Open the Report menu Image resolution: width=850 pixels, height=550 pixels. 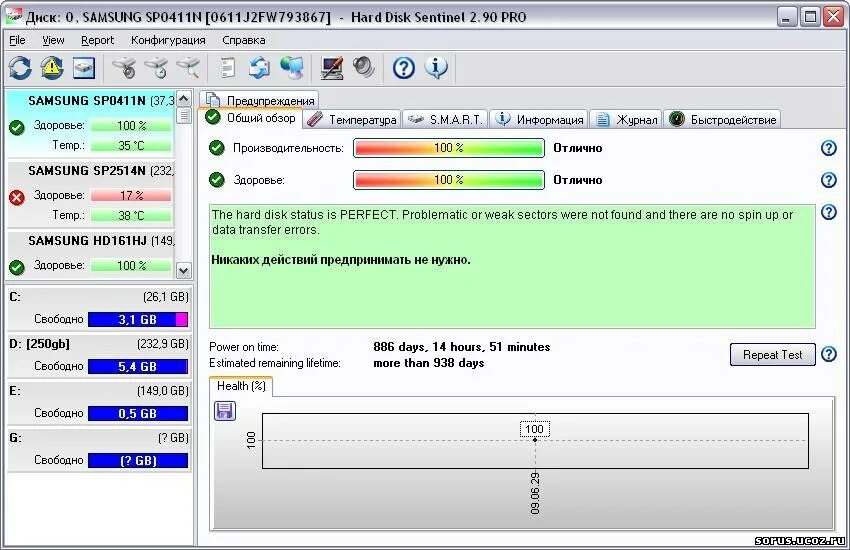coord(98,40)
